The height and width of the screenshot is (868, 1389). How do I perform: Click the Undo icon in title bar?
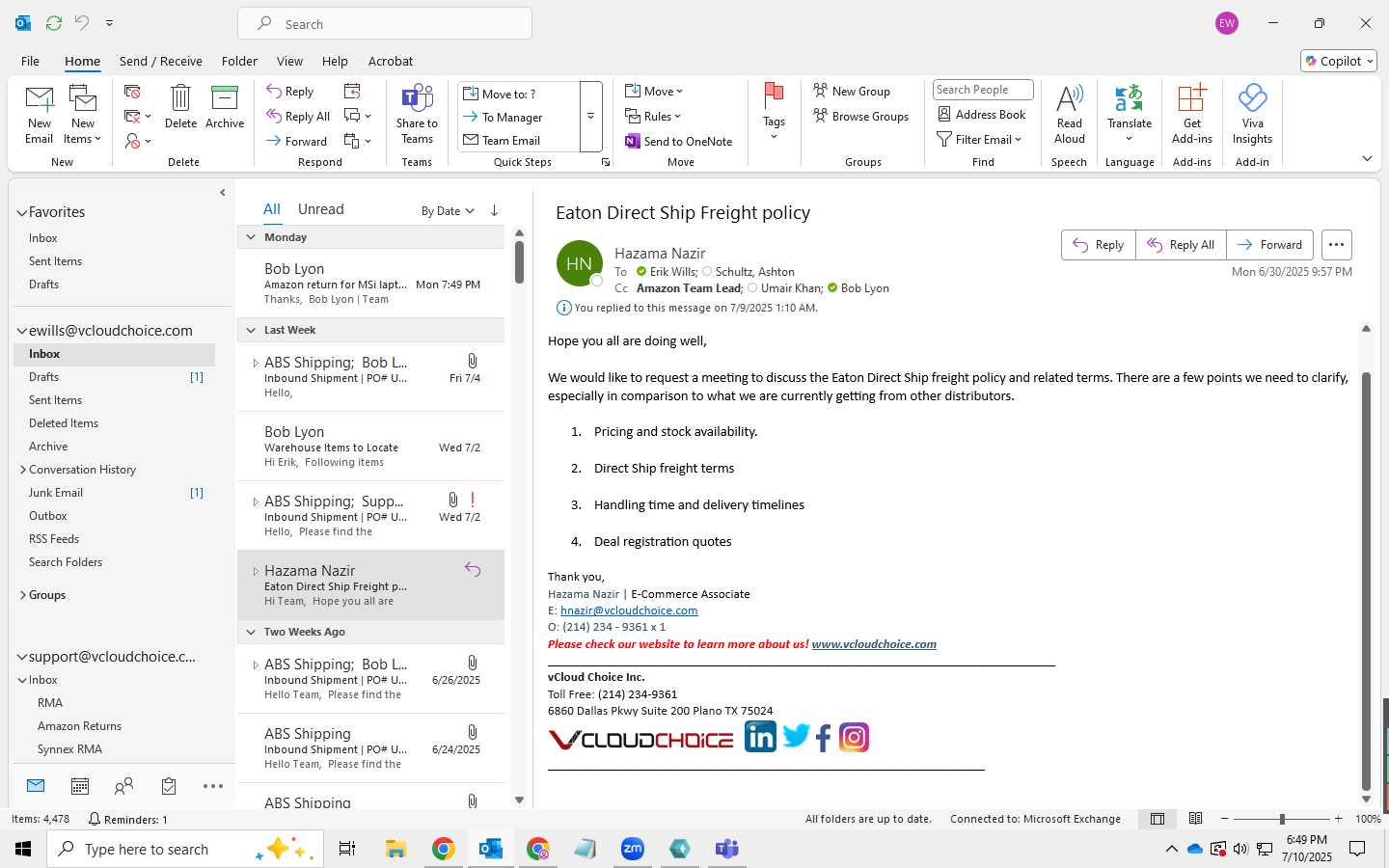pos(82,22)
